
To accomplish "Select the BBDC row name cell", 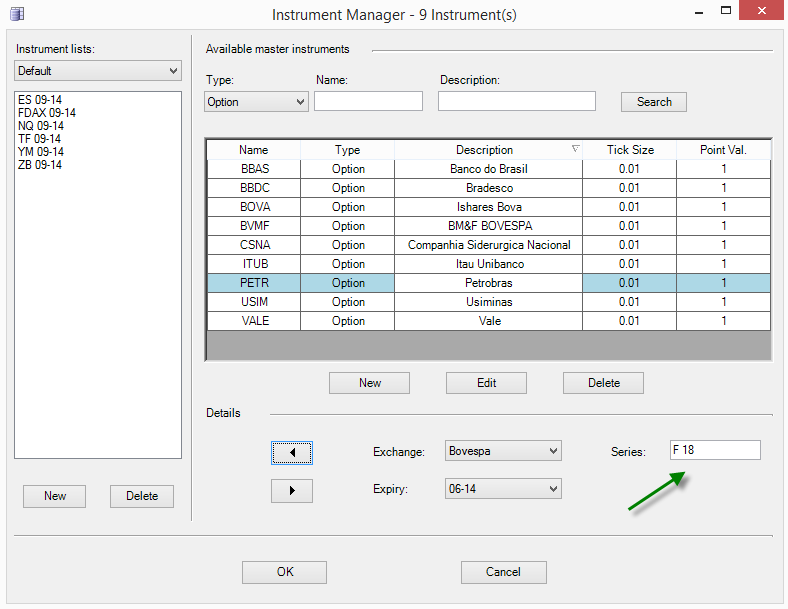I will (254, 188).
